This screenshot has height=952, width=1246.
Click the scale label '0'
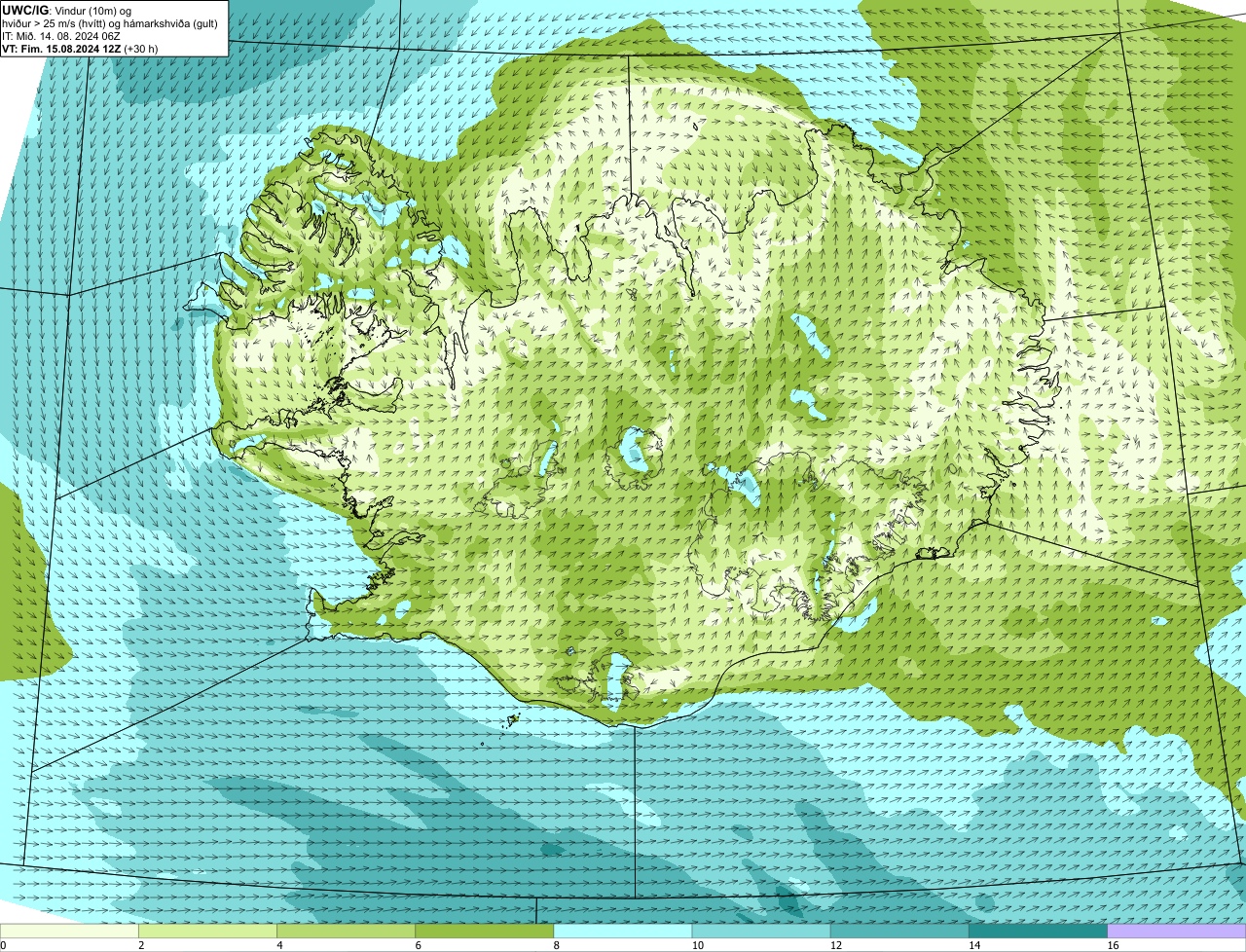pyautogui.click(x=3, y=945)
